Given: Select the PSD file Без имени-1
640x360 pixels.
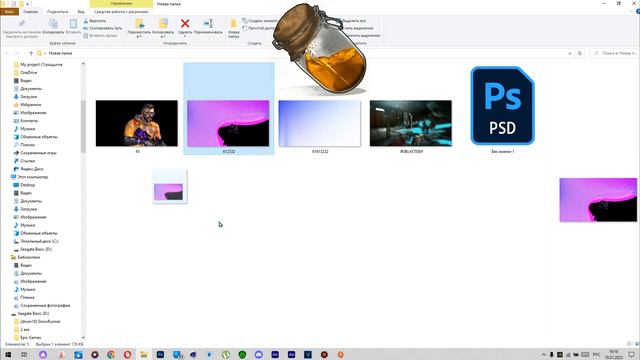Looking at the screenshot, I should [x=502, y=110].
